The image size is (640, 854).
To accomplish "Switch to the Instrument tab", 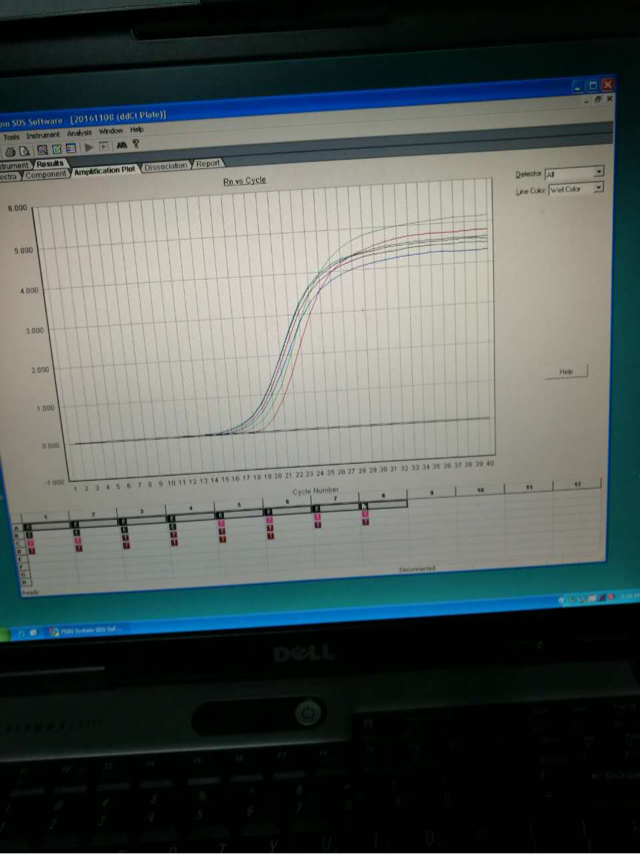I will click(14, 166).
